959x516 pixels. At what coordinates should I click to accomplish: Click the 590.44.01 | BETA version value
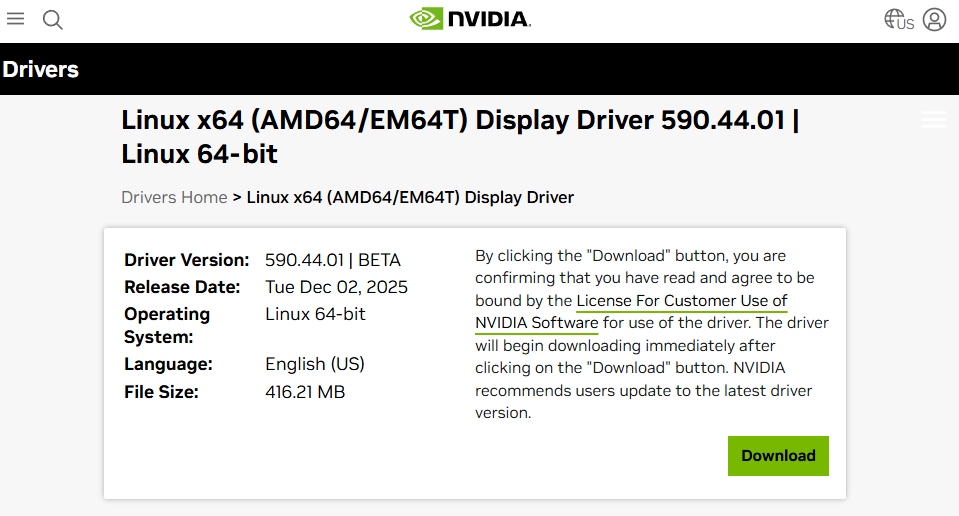[332, 260]
